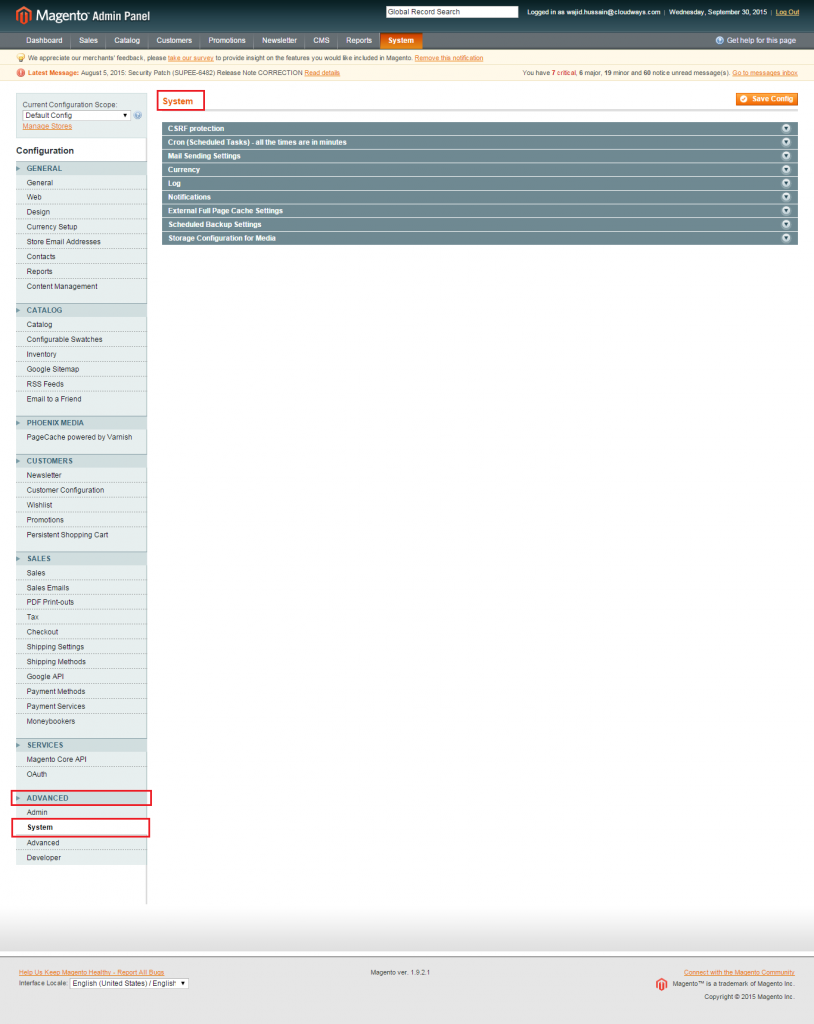Click Read details link for latest message
Image resolution: width=814 pixels, height=1024 pixels.
click(322, 73)
